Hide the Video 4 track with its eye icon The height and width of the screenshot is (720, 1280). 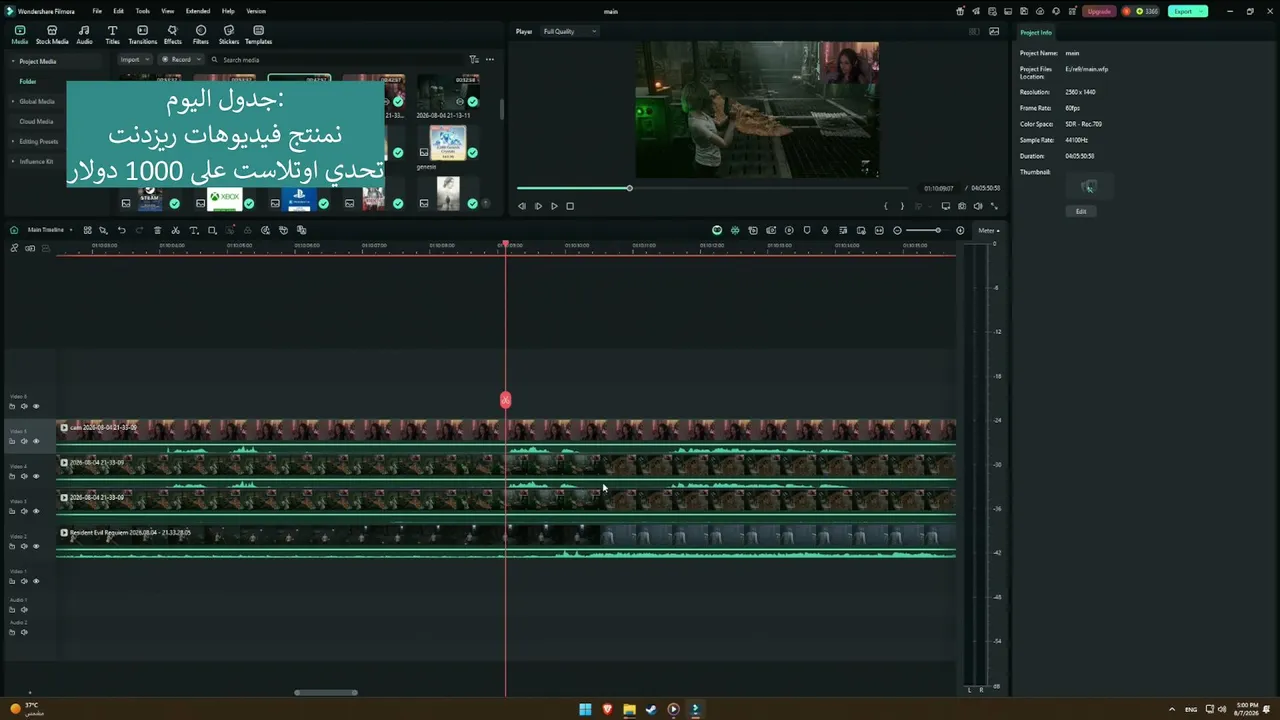(x=36, y=476)
